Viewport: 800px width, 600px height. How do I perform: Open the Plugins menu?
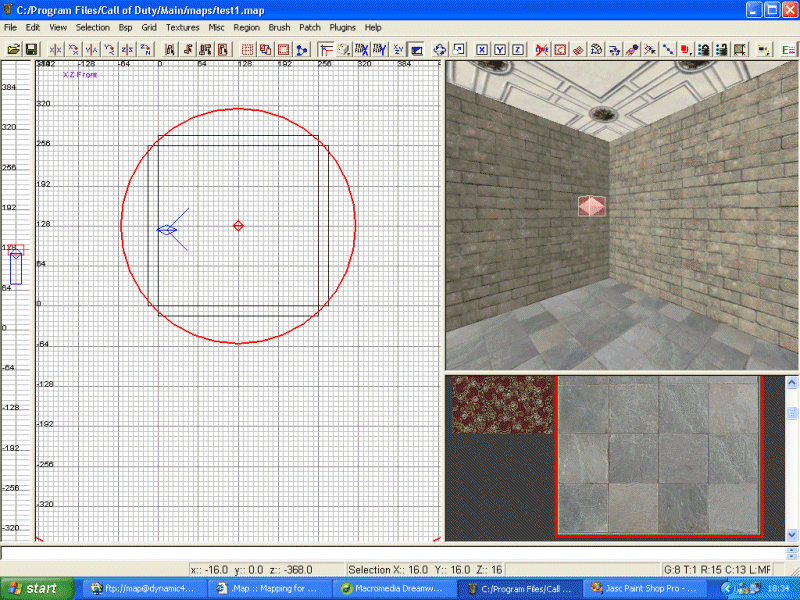pyautogui.click(x=342, y=28)
